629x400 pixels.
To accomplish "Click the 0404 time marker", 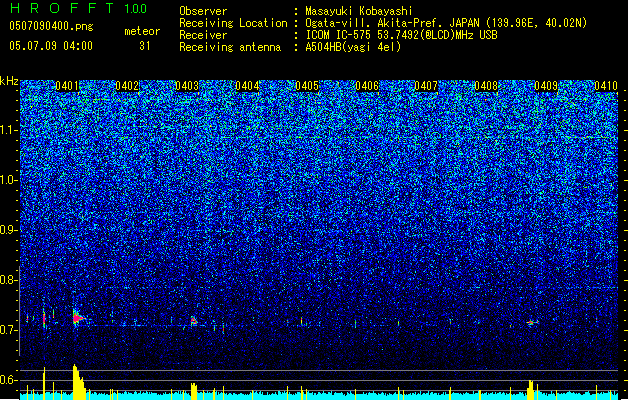I will (x=247, y=86).
